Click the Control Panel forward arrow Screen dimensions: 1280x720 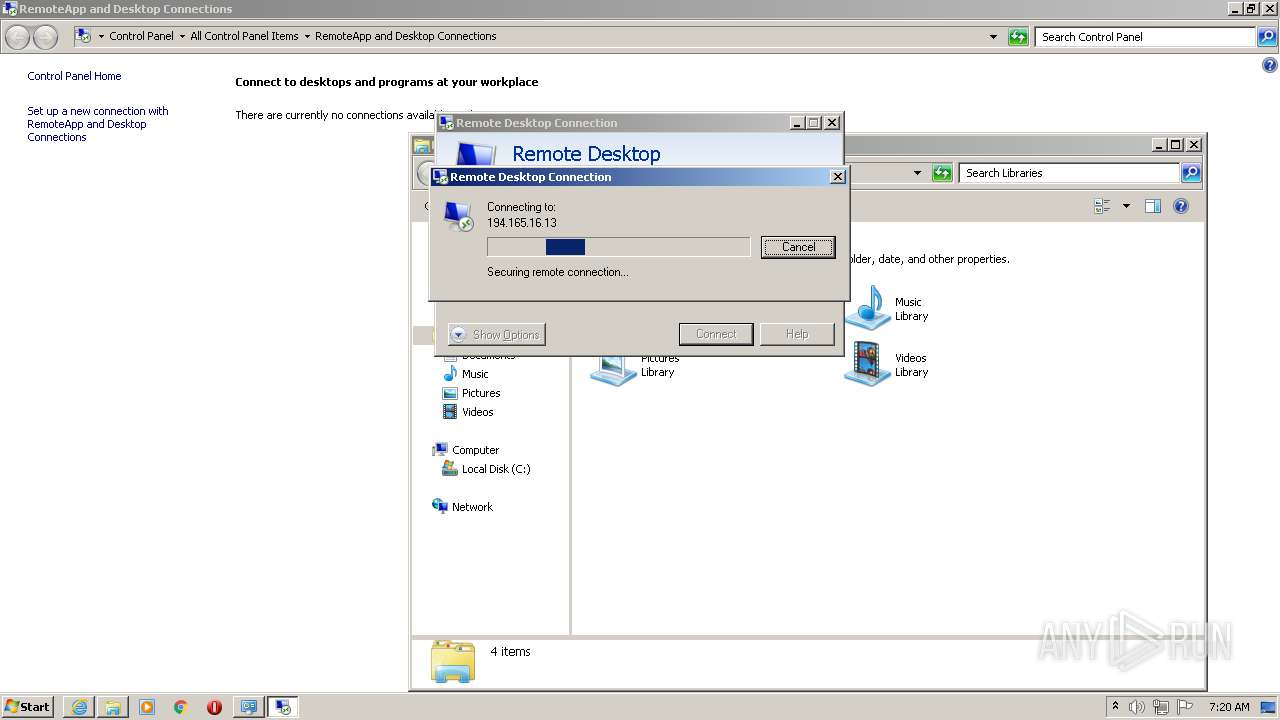pyautogui.click(x=45, y=37)
